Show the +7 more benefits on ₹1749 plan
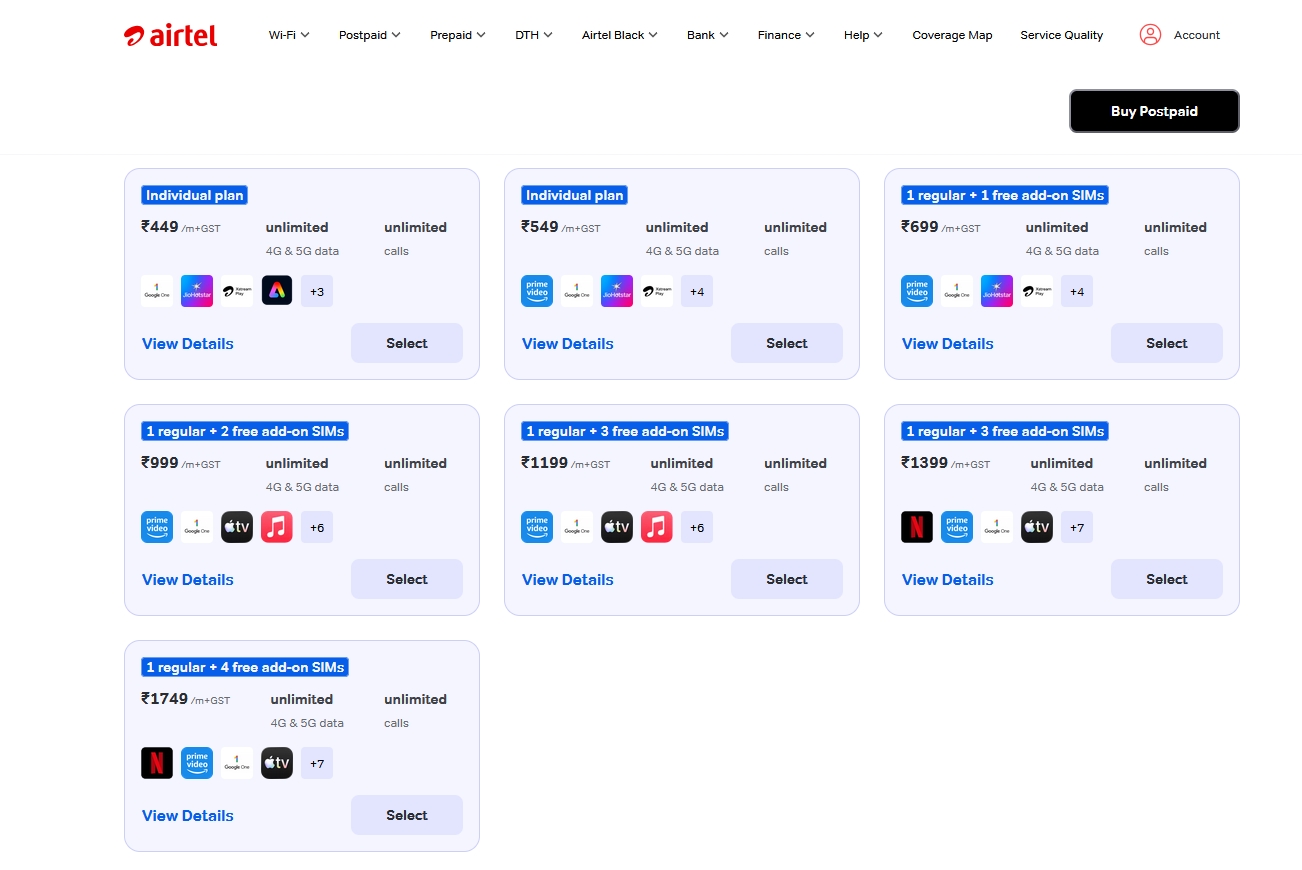This screenshot has width=1302, height=870. [x=317, y=763]
